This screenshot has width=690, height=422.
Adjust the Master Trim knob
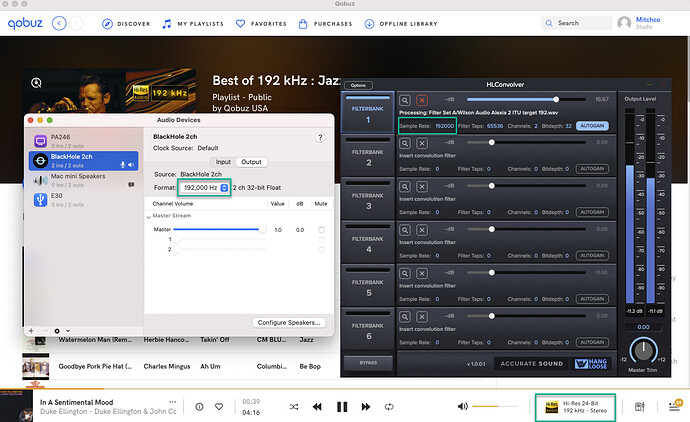tap(643, 351)
